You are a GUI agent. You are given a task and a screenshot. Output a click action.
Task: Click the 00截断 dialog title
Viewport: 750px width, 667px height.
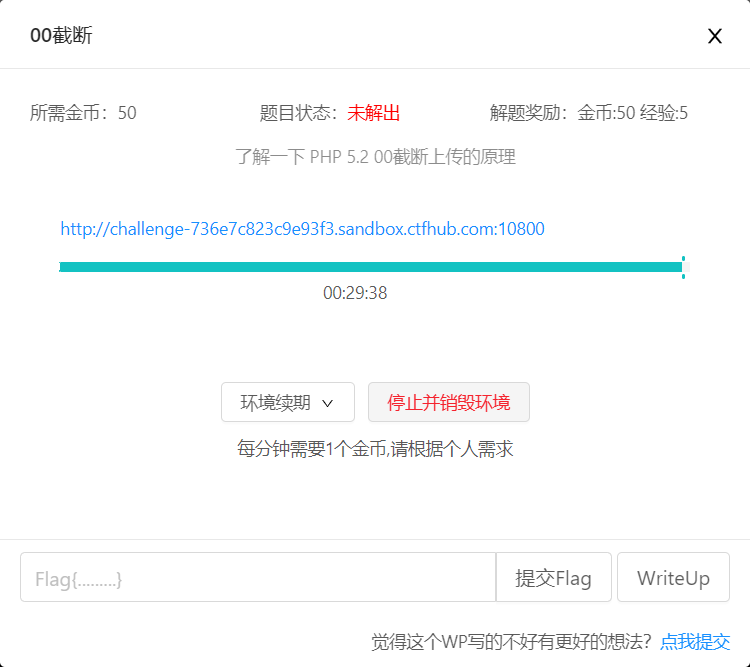61,36
